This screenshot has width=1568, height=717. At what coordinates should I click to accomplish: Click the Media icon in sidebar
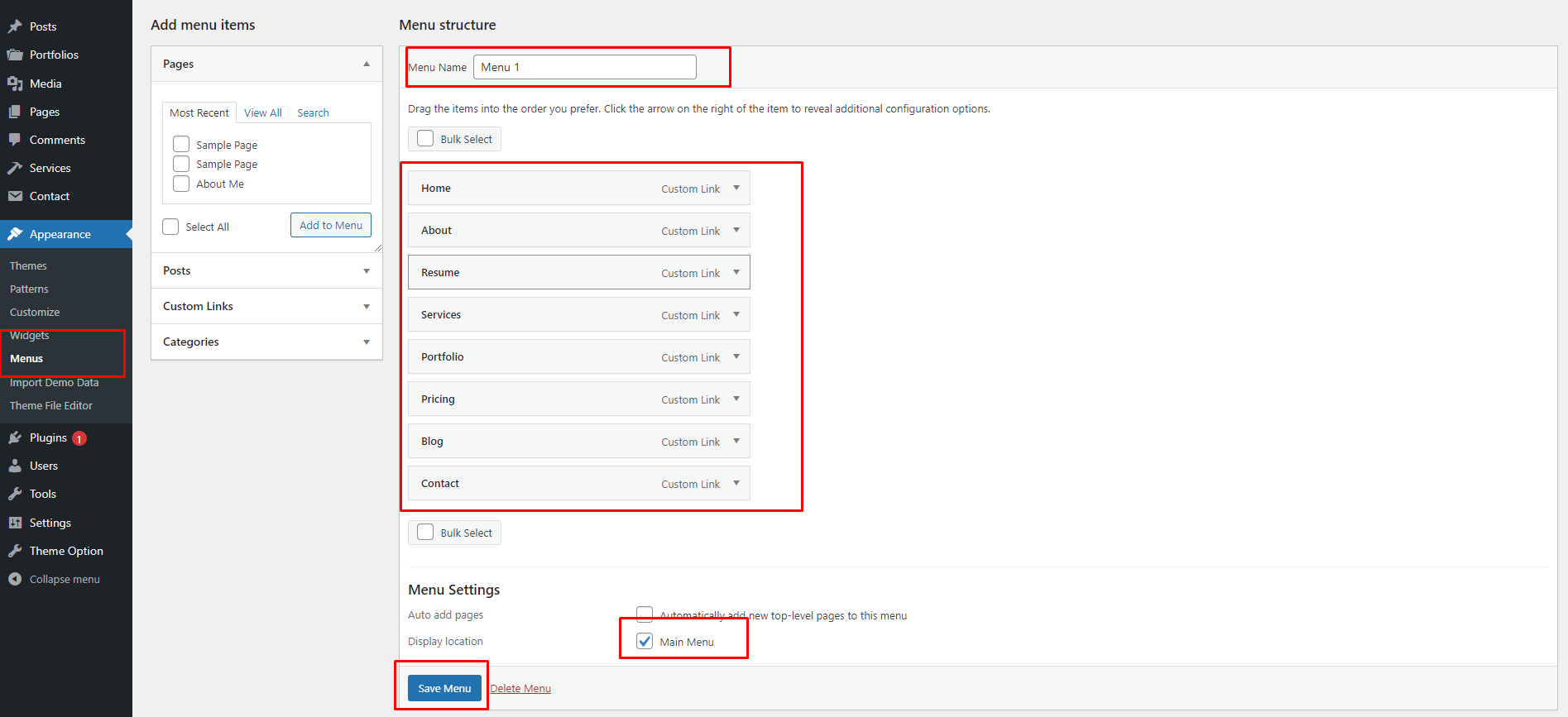tap(15, 84)
